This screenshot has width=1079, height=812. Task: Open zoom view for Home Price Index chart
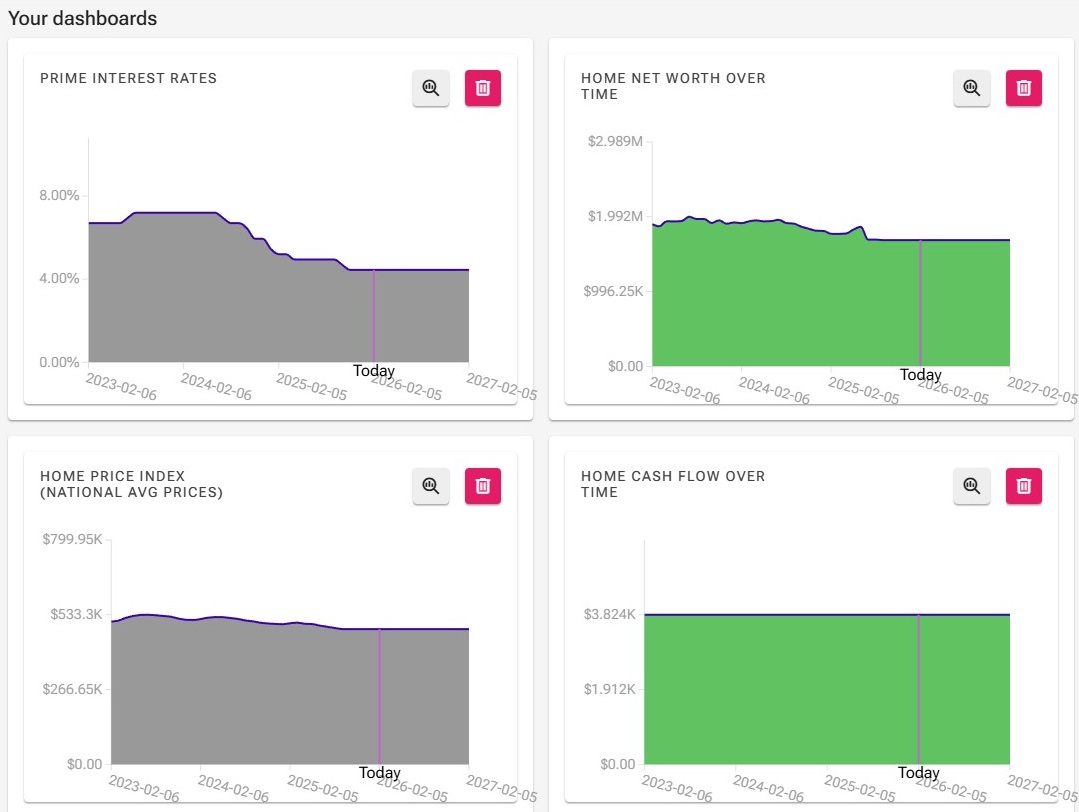coord(430,486)
